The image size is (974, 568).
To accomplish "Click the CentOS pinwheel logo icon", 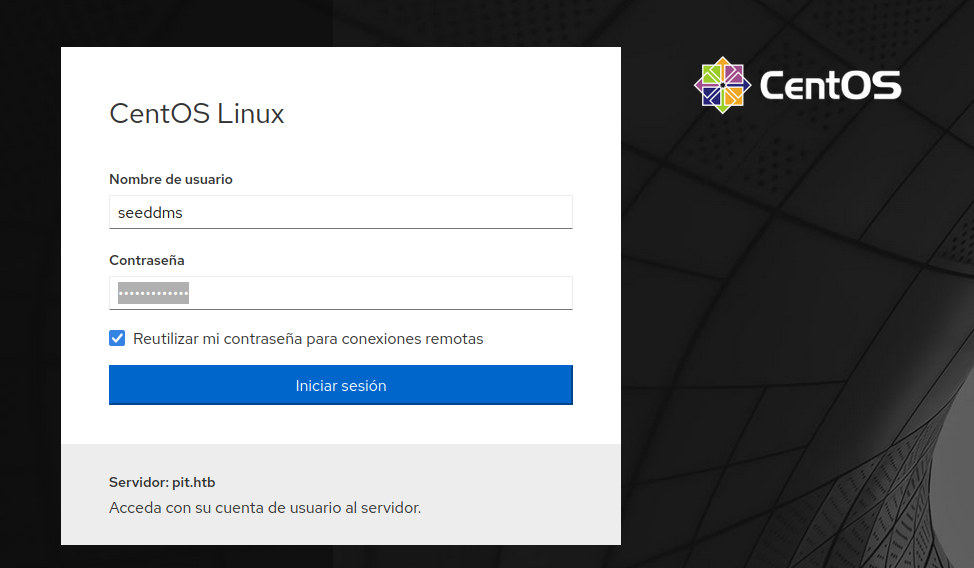I will [722, 85].
